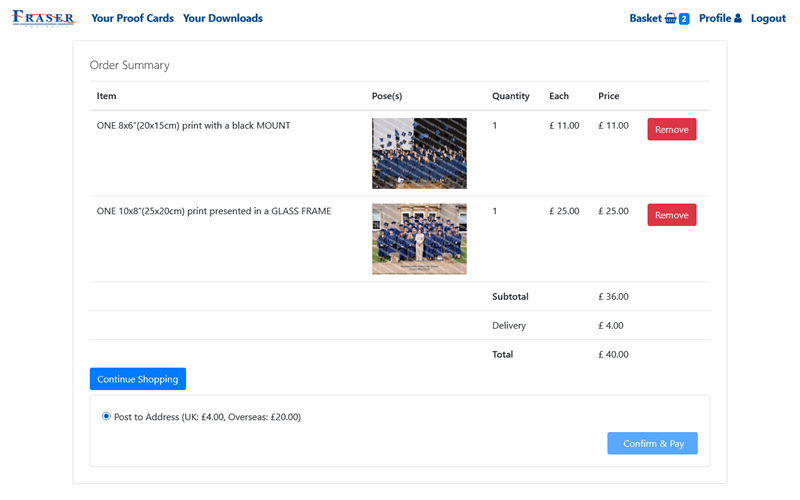
Task: Log out via Logout link
Action: 768,18
